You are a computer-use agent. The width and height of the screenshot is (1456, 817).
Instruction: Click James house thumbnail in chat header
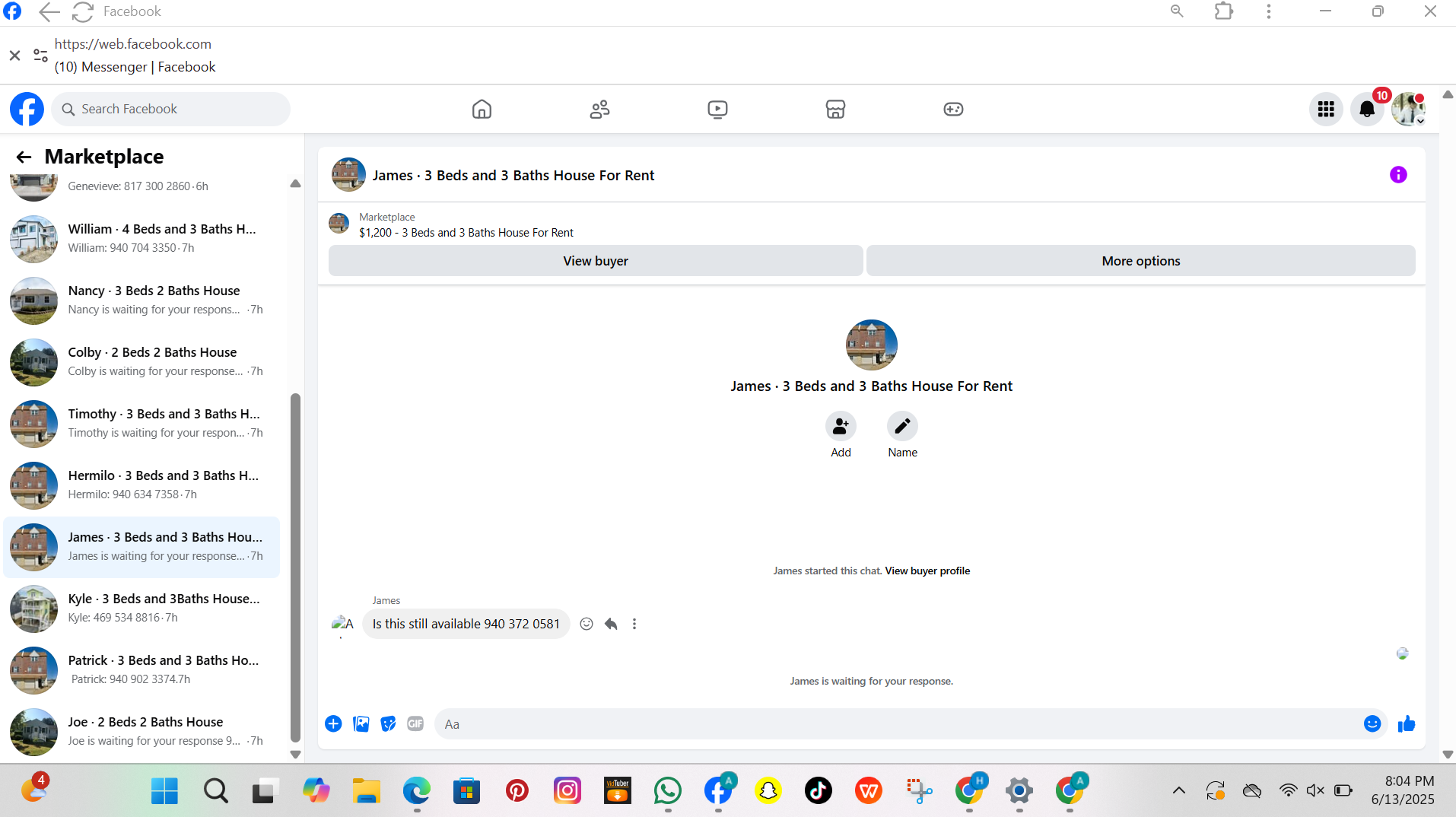[348, 175]
